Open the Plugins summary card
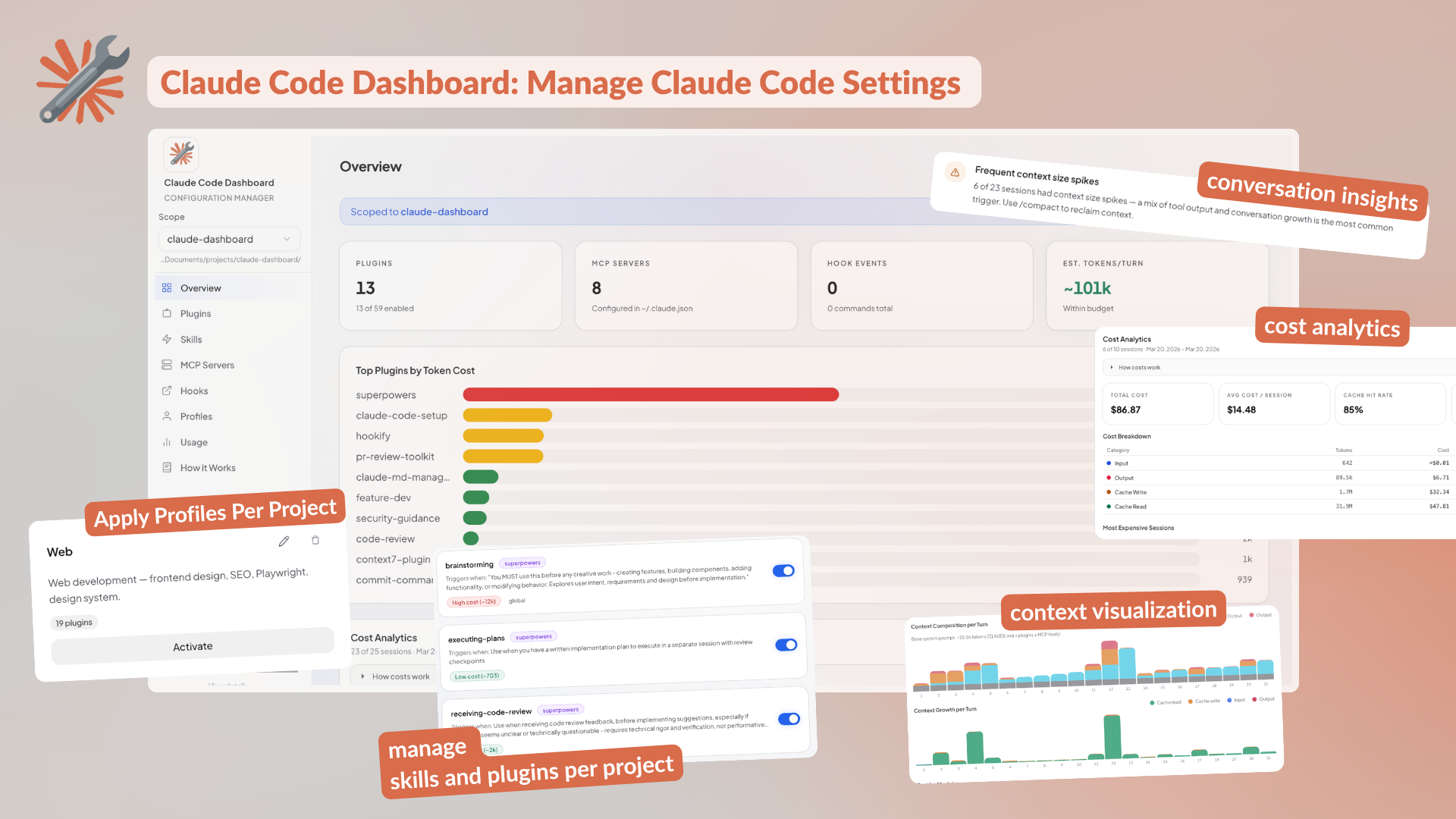The height and width of the screenshot is (819, 1456). point(450,286)
